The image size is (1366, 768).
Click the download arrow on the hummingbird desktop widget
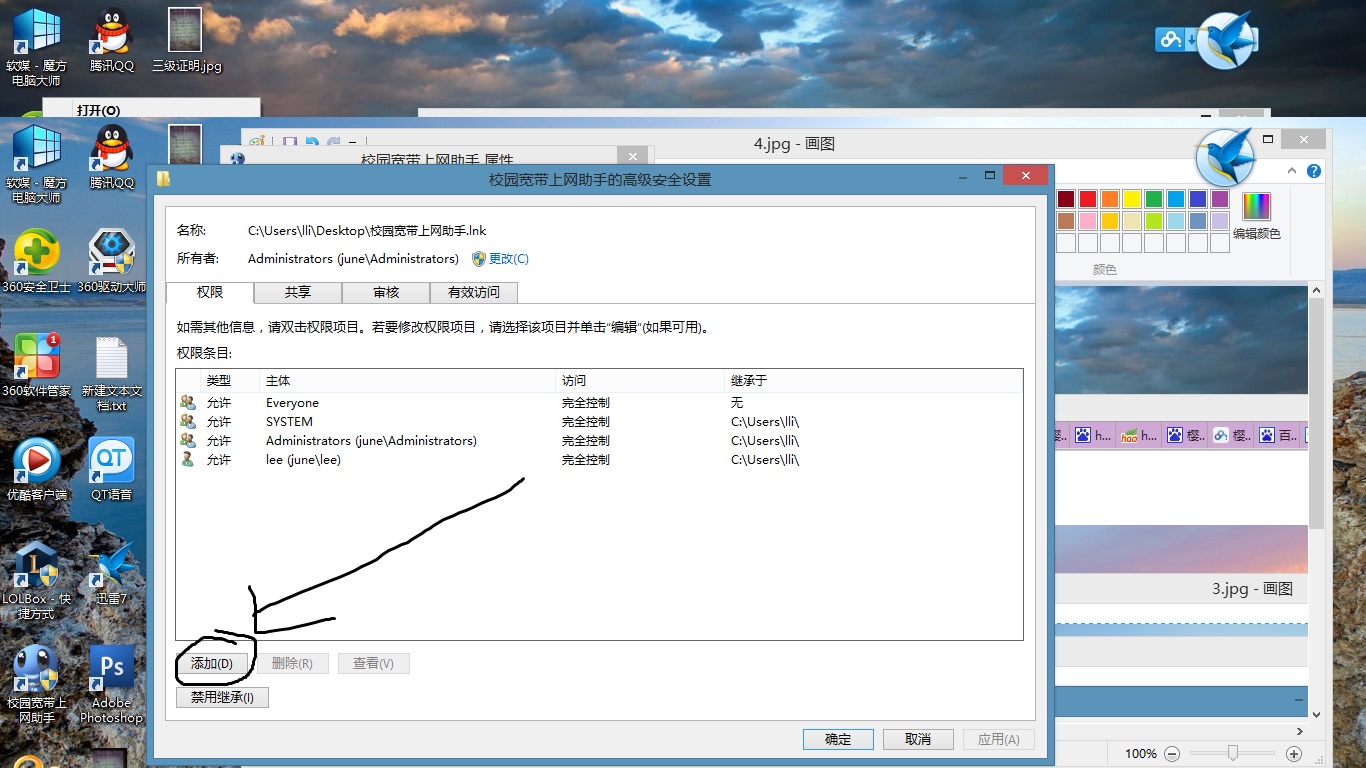click(x=1191, y=41)
